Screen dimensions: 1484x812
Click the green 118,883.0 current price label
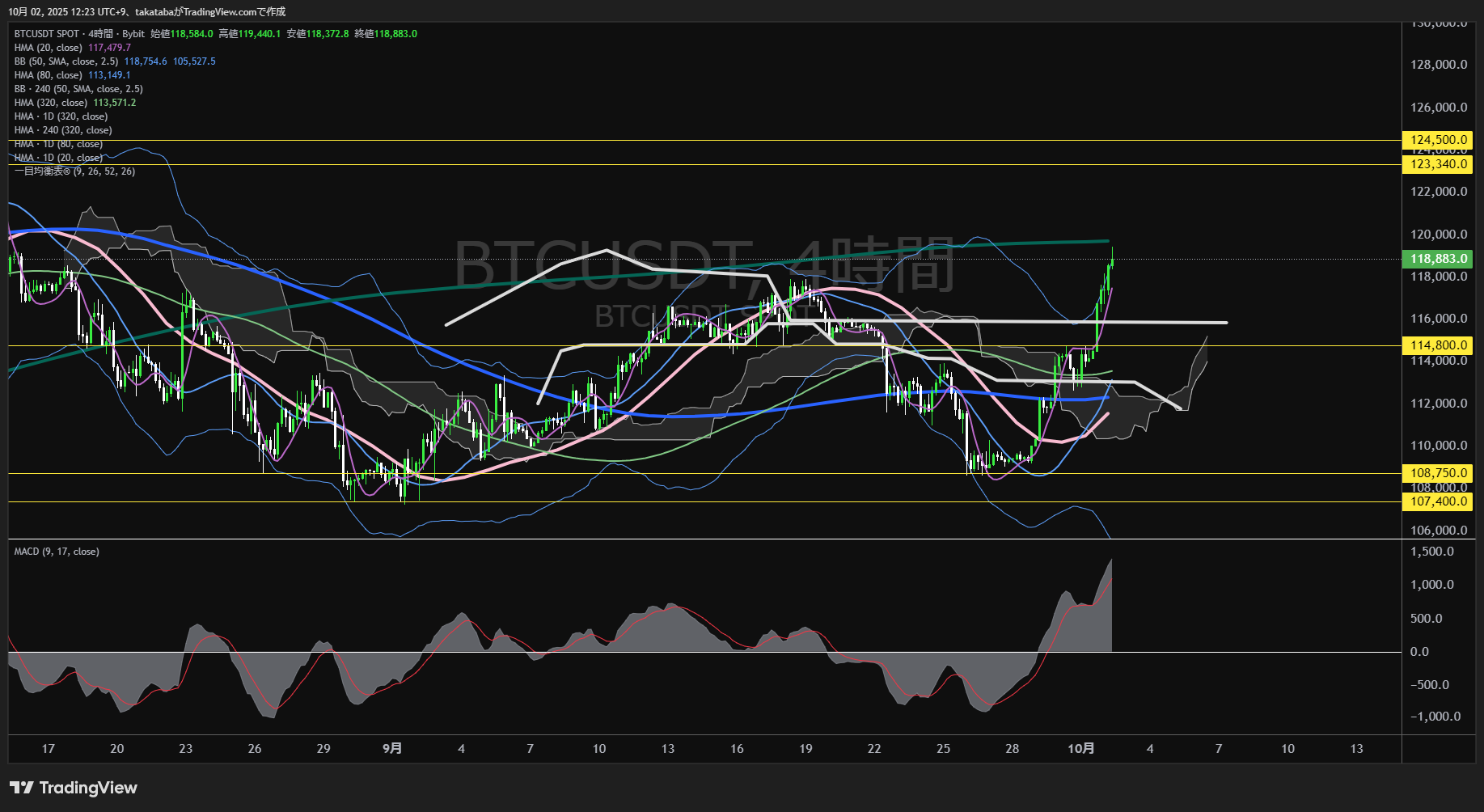pos(1438,259)
